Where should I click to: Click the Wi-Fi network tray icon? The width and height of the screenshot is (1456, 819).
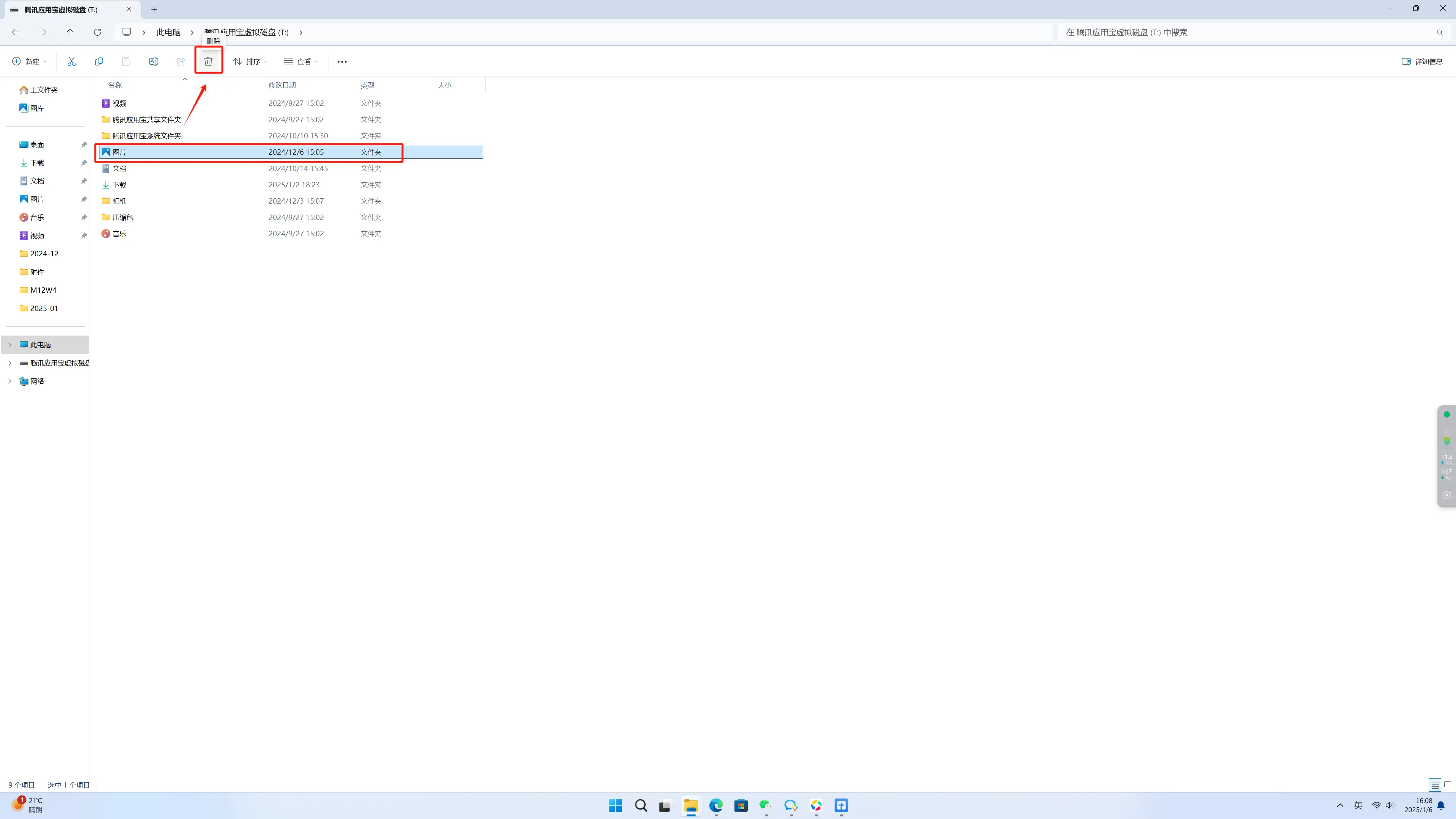coord(1376,805)
